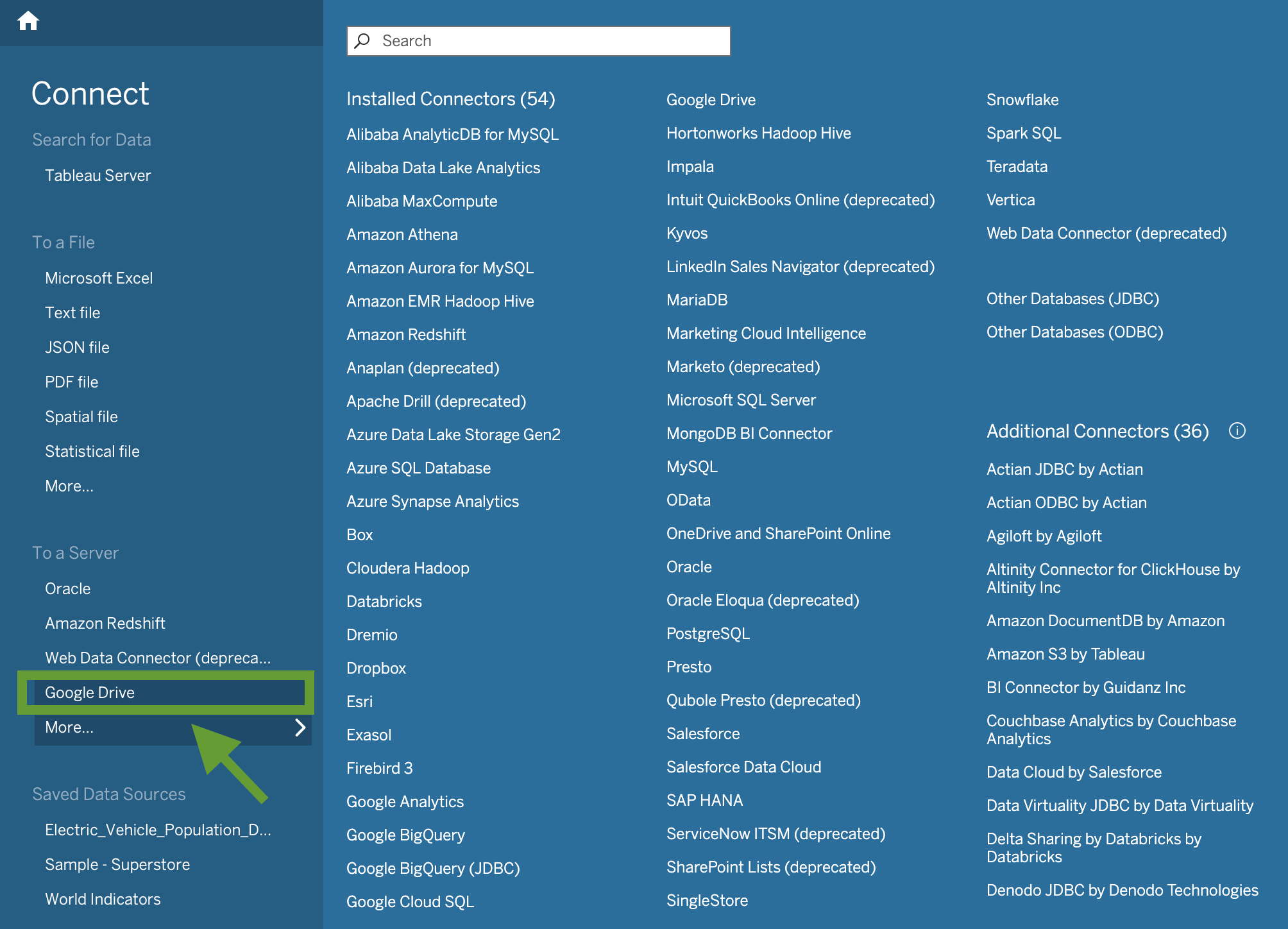This screenshot has width=1288, height=929.
Task: Click Amazon S3 by Tableau
Action: (1065, 654)
